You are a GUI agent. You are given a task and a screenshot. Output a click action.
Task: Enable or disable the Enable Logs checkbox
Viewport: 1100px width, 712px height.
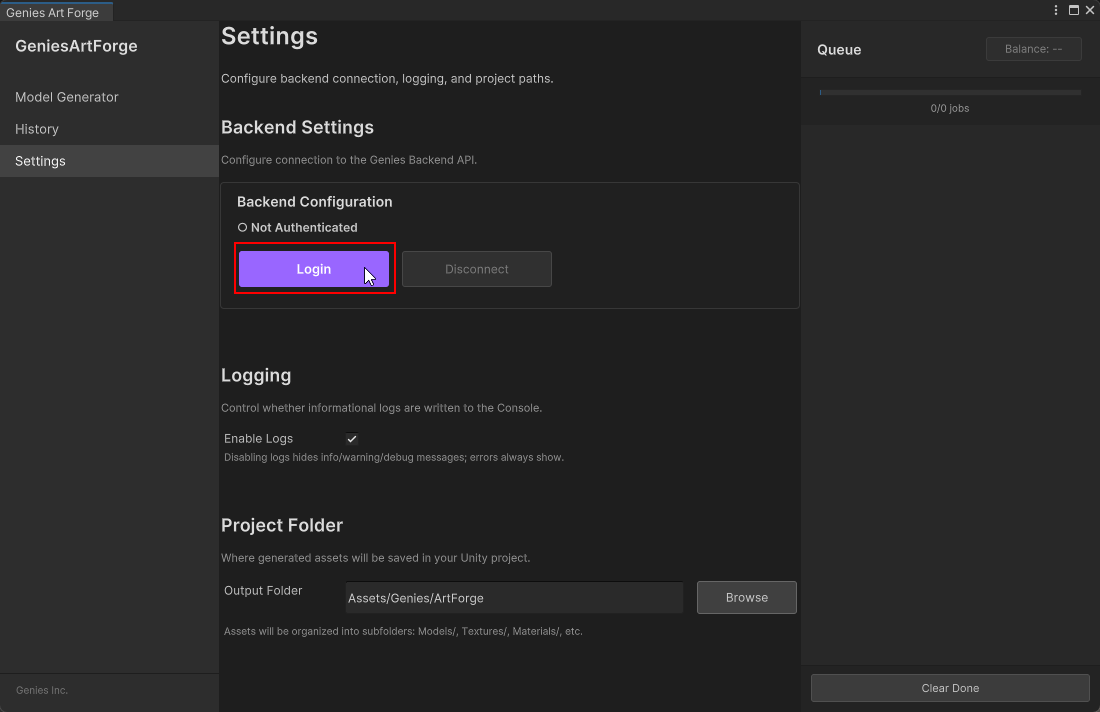351,438
